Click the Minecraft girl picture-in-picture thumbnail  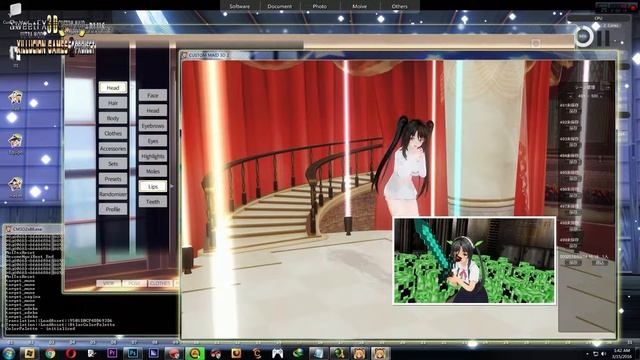click(474, 261)
